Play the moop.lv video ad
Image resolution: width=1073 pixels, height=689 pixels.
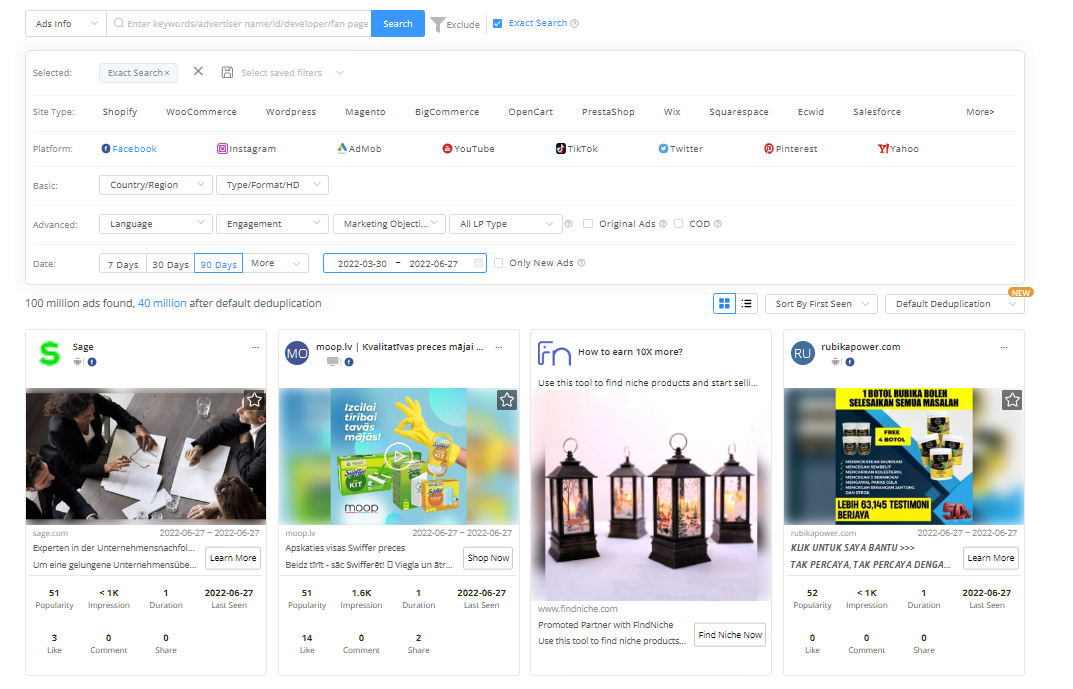[398, 456]
